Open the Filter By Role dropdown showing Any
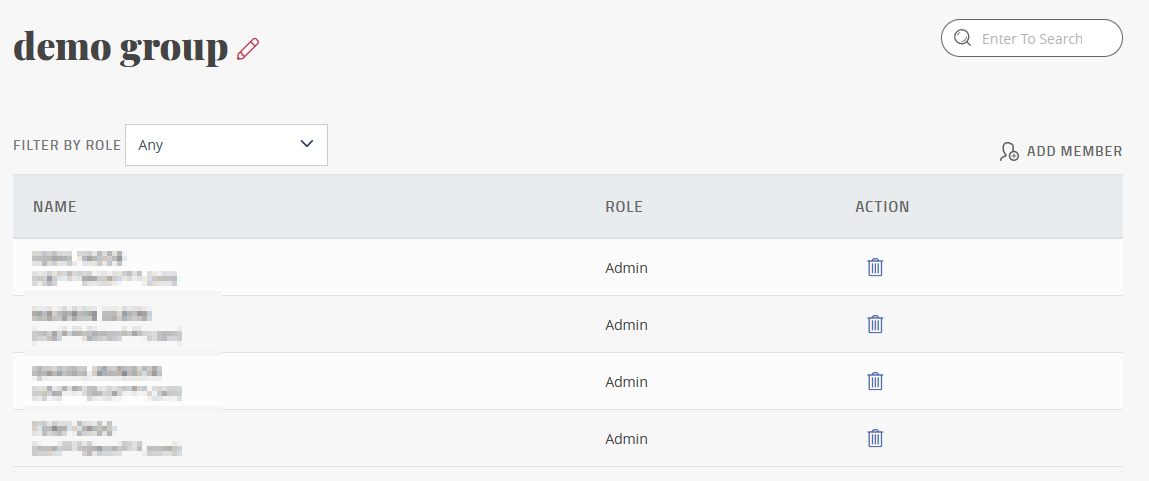Image resolution: width=1149 pixels, height=481 pixels. pos(226,145)
